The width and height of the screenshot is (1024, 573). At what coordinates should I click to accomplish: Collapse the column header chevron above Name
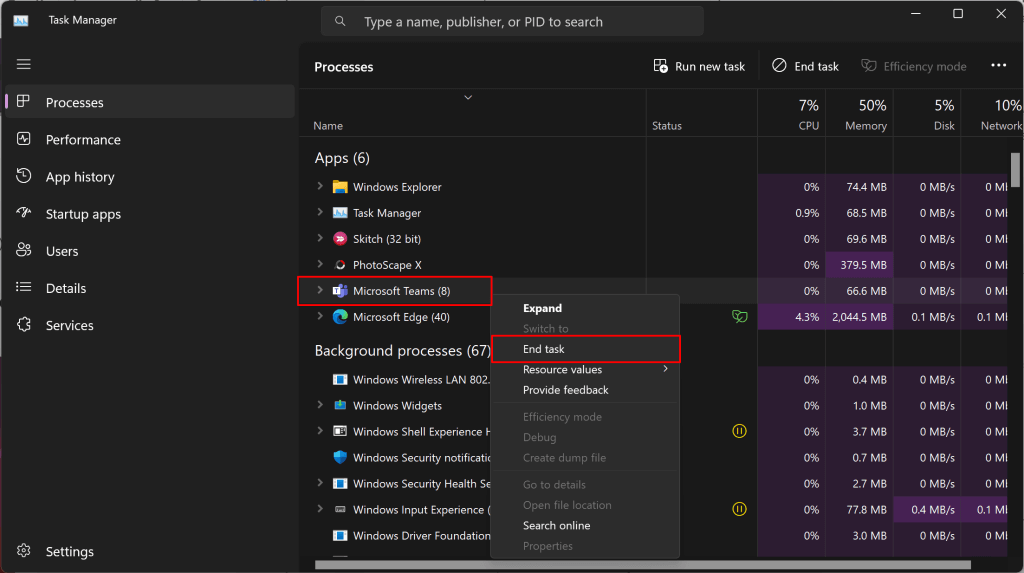(468, 97)
